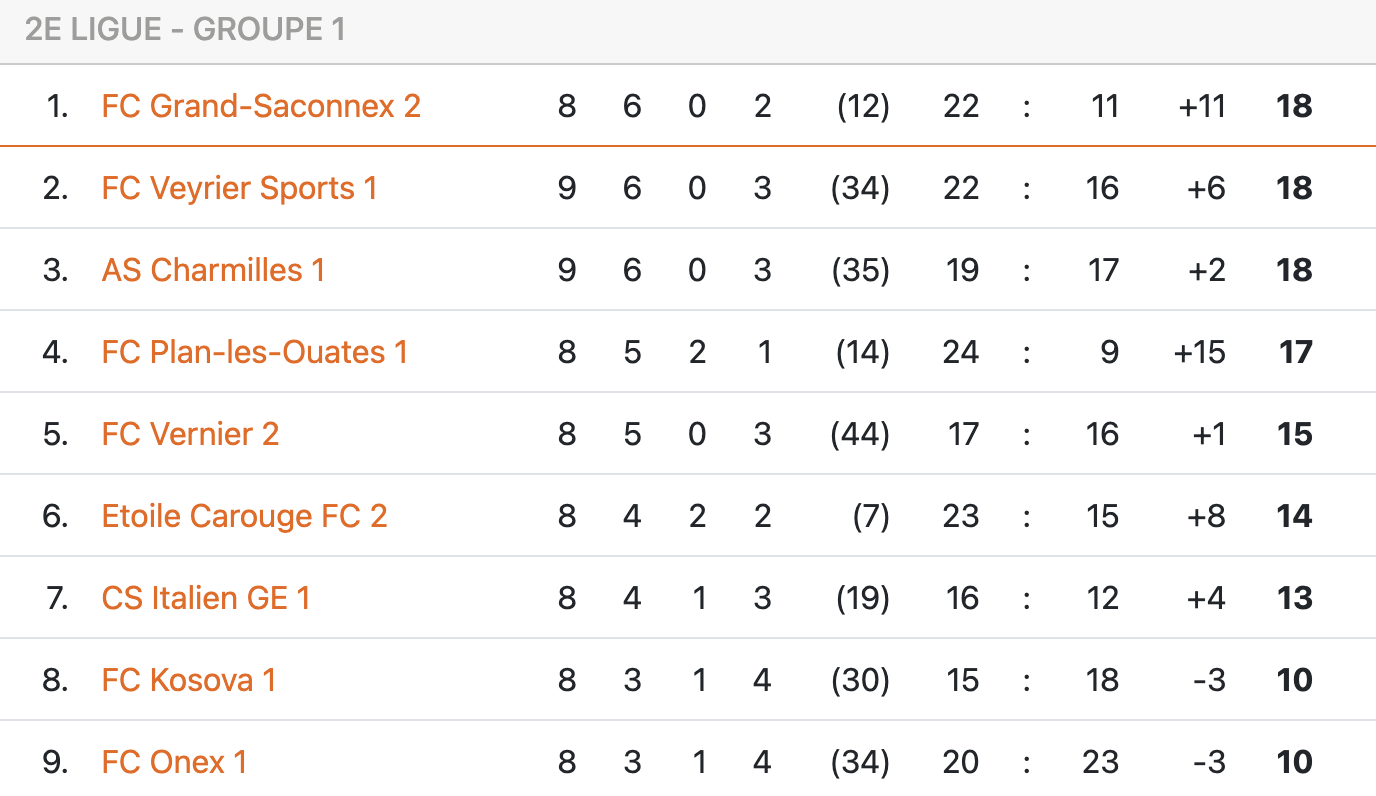This screenshot has height=796, width=1376.
Task: Click the (35) value in AS Charmilles row
Action: (860, 270)
